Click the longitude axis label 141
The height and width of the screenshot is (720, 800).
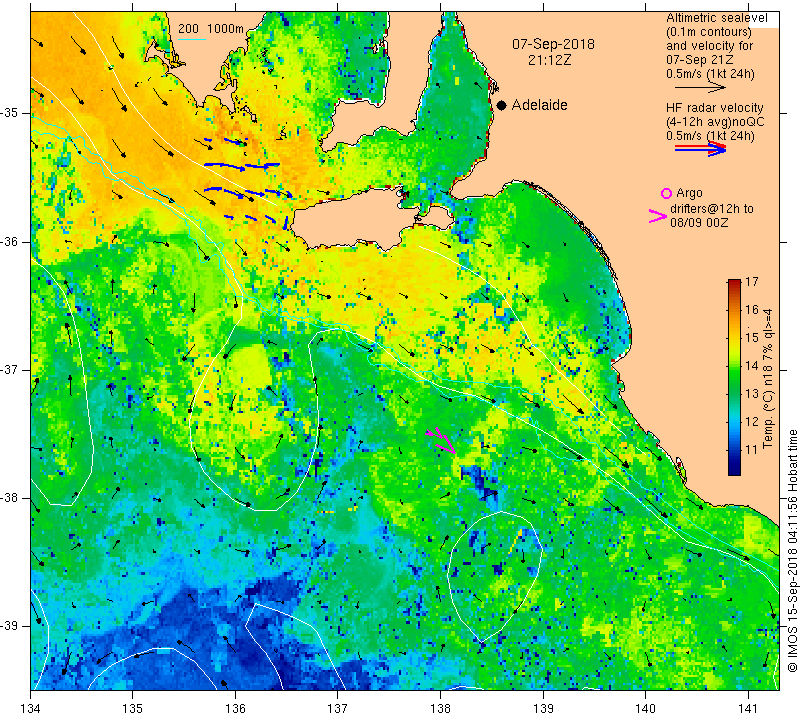point(748,709)
